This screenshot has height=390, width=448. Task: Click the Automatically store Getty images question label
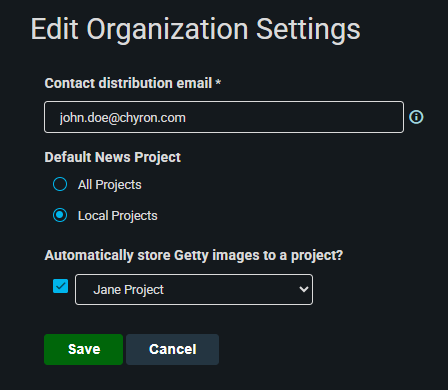(x=194, y=255)
